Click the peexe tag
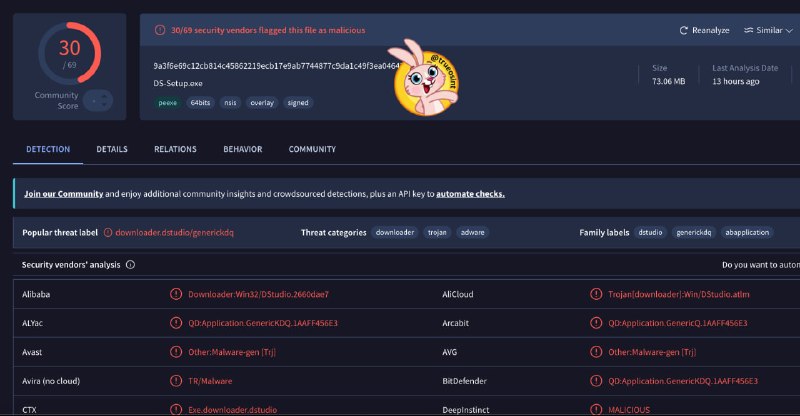The image size is (800, 416). 167,103
